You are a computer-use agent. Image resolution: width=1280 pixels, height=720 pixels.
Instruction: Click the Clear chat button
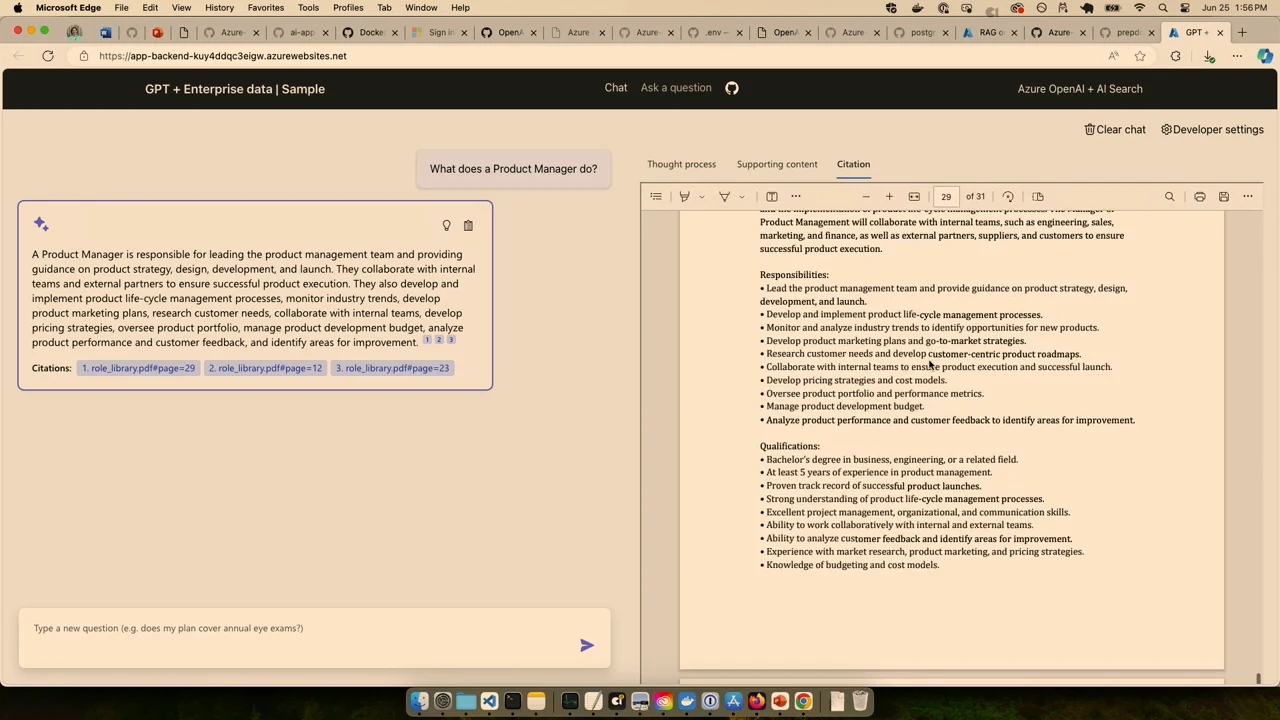pyautogui.click(x=1115, y=129)
